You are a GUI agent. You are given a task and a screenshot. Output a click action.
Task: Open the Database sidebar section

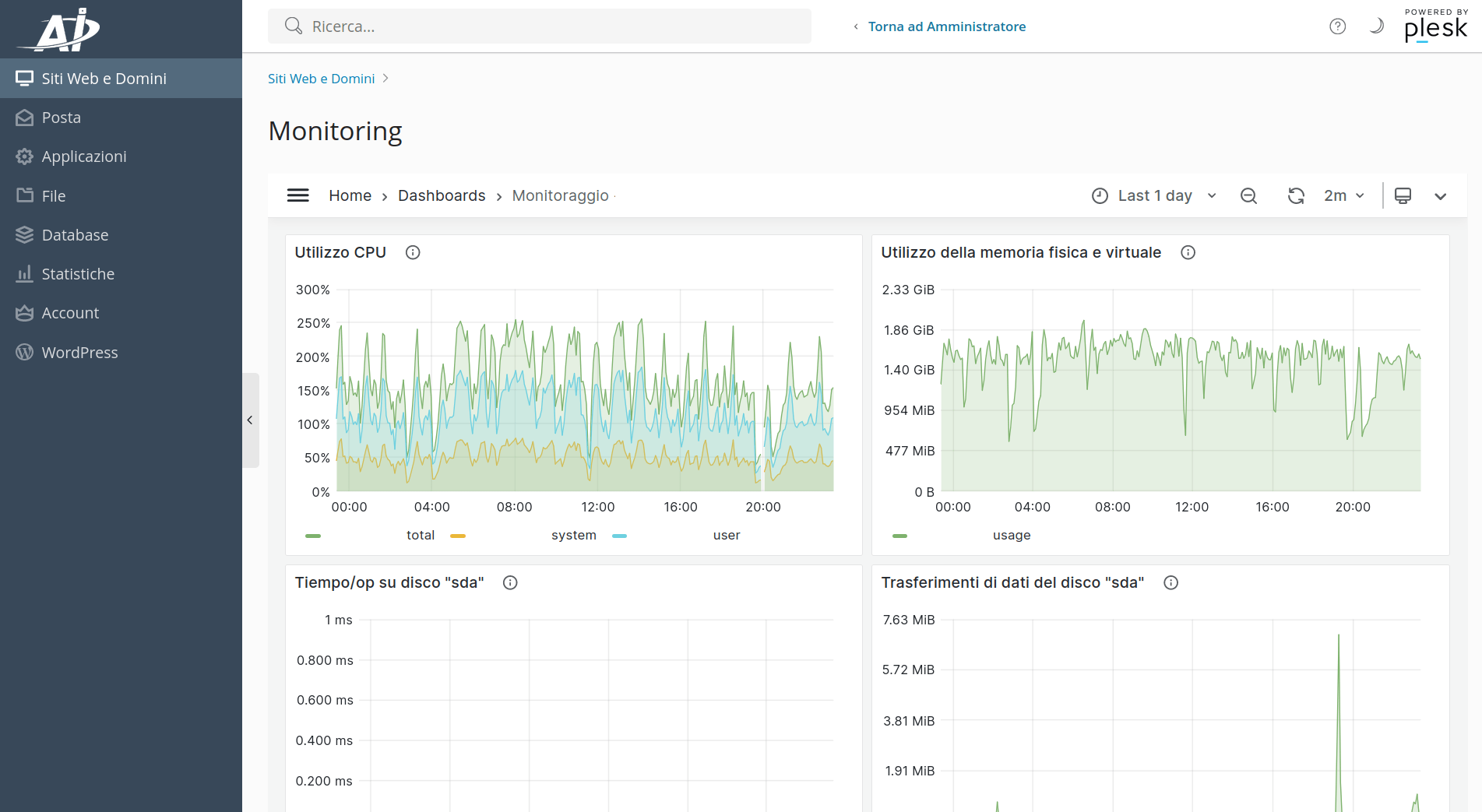(121, 235)
